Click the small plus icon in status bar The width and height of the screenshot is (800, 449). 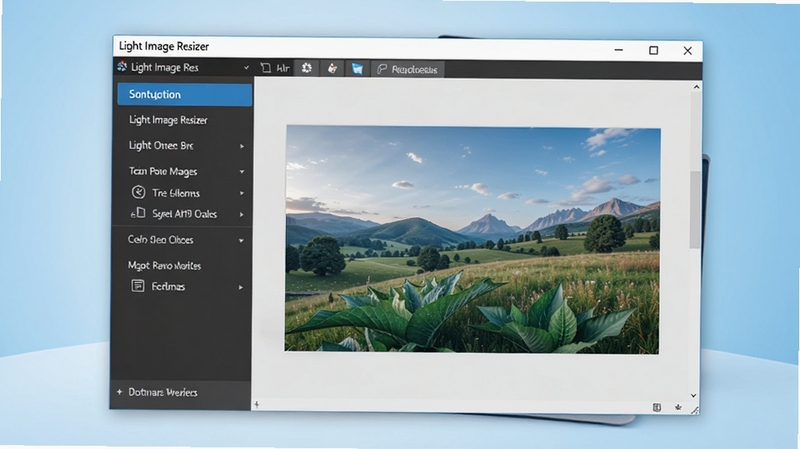[257, 405]
